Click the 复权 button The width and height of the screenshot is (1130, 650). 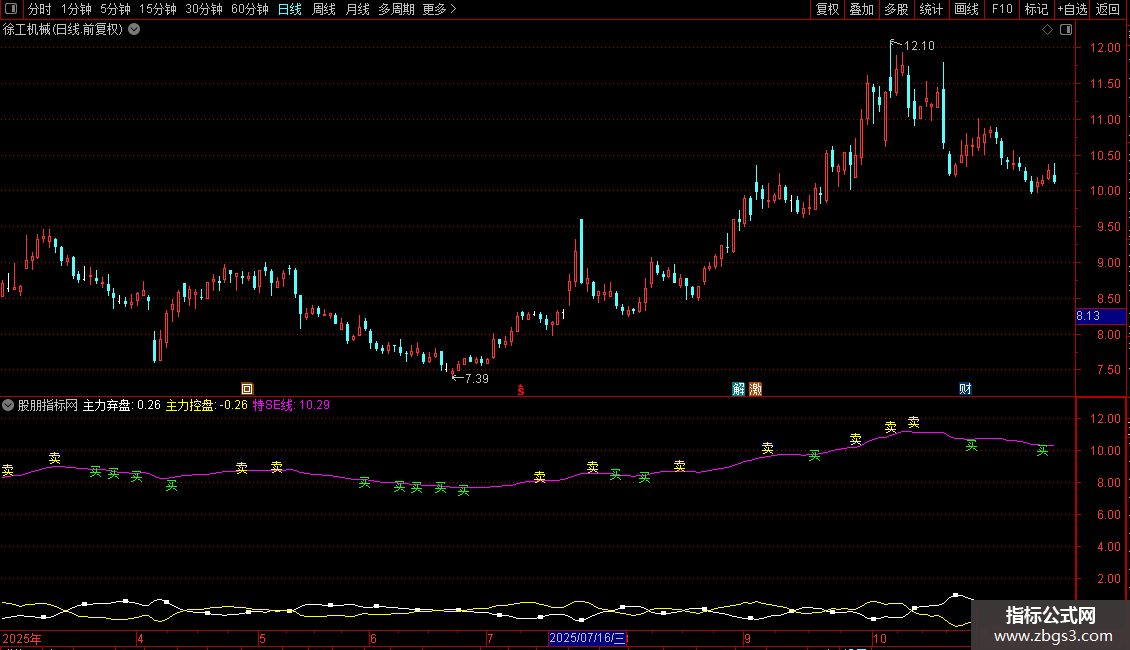pos(827,9)
